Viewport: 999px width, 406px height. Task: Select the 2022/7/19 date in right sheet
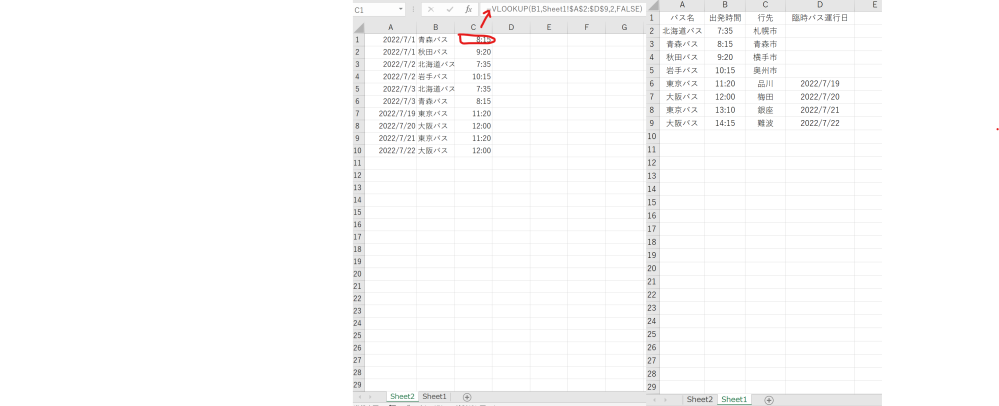click(x=819, y=84)
